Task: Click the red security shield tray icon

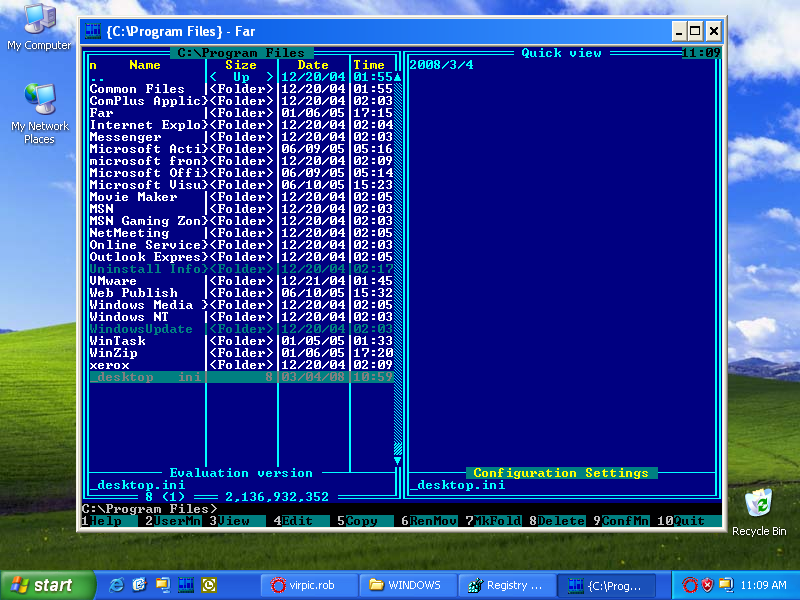Action: [707, 585]
